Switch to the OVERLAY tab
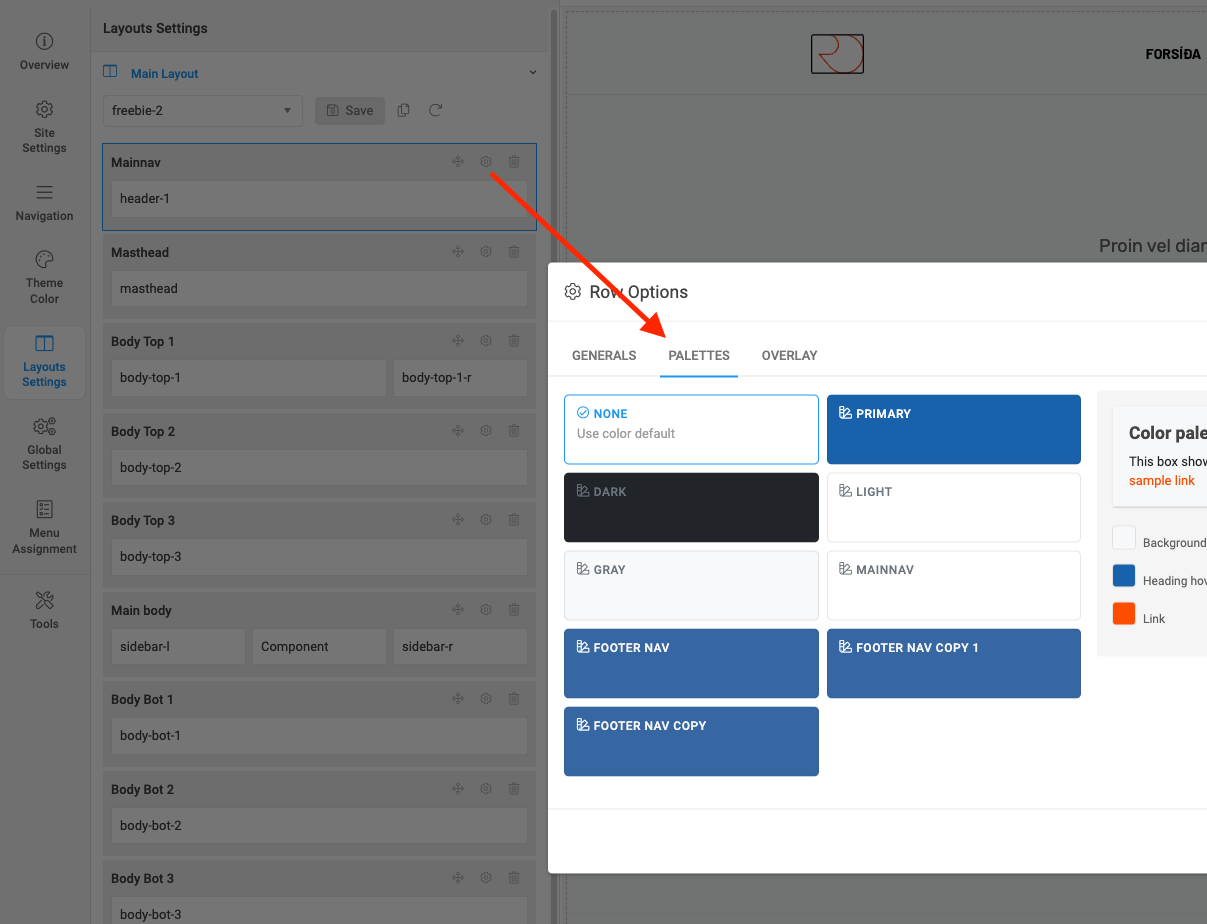 click(x=789, y=356)
